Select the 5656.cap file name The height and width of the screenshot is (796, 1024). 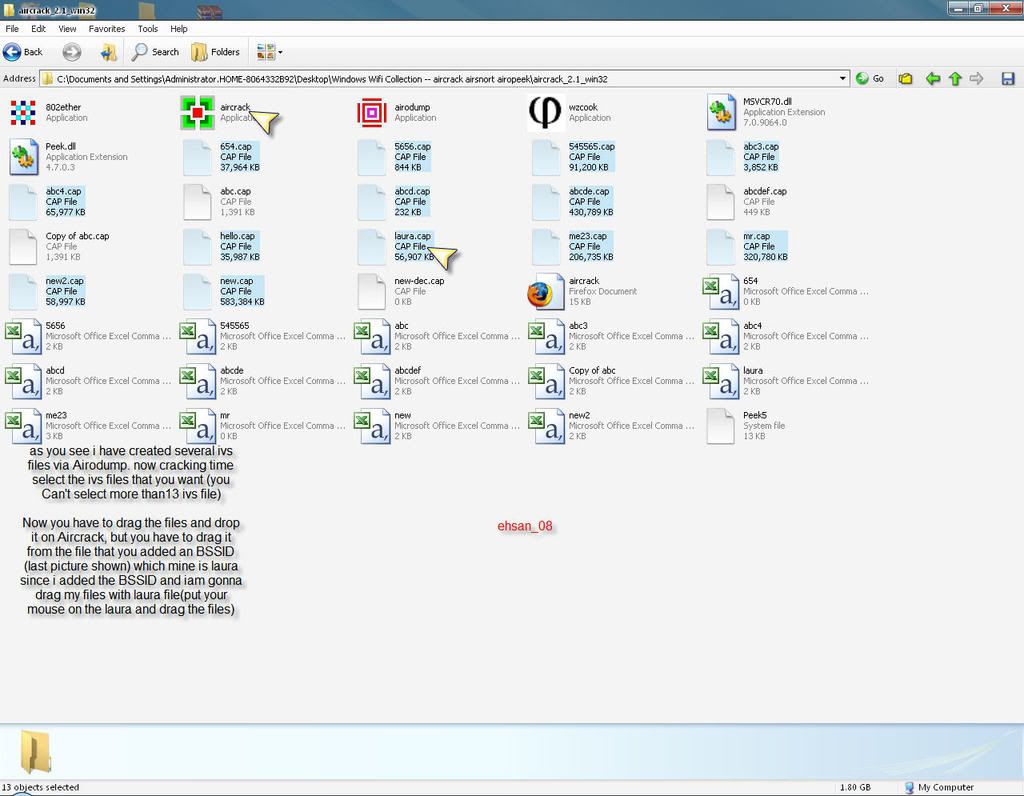413,146
